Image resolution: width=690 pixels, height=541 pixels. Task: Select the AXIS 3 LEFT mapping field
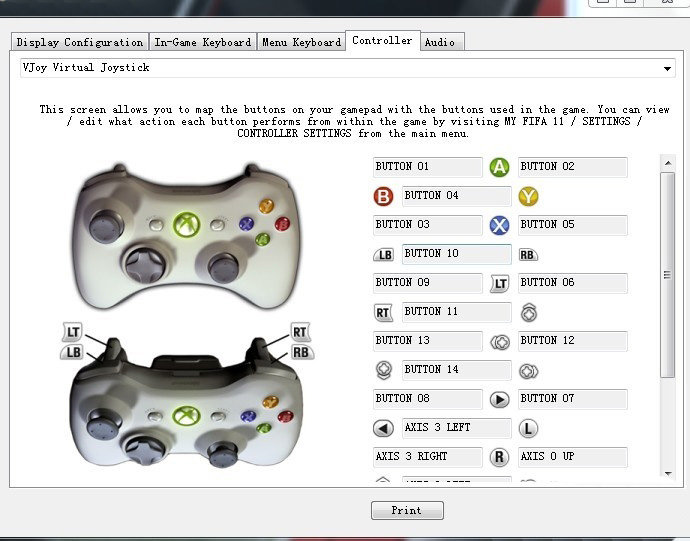[x=457, y=428]
